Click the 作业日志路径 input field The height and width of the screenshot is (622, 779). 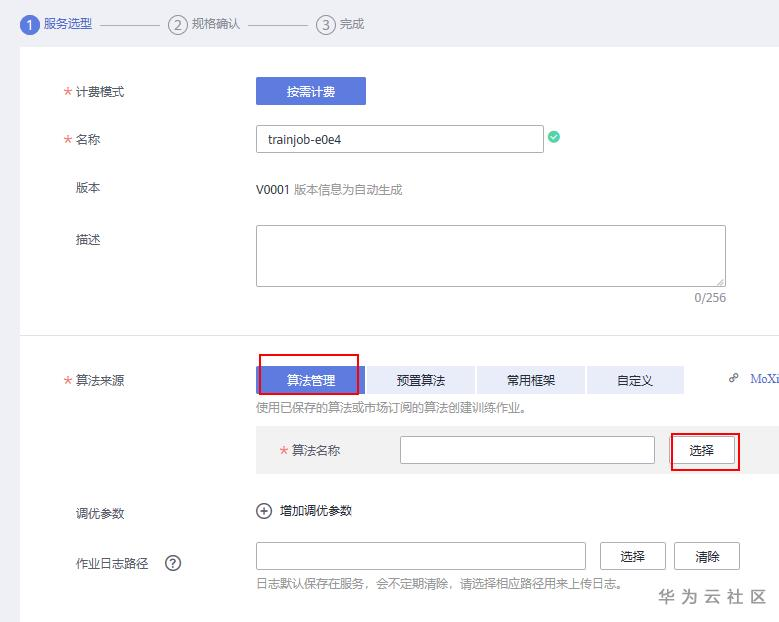421,556
